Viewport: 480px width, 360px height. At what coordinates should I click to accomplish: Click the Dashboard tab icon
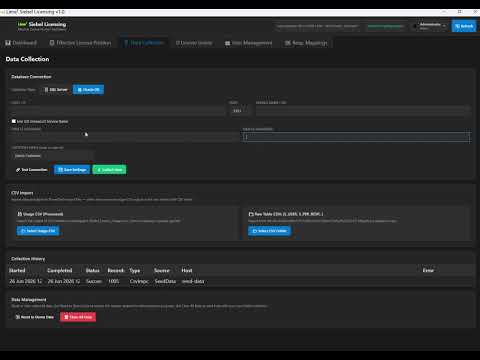8,43
